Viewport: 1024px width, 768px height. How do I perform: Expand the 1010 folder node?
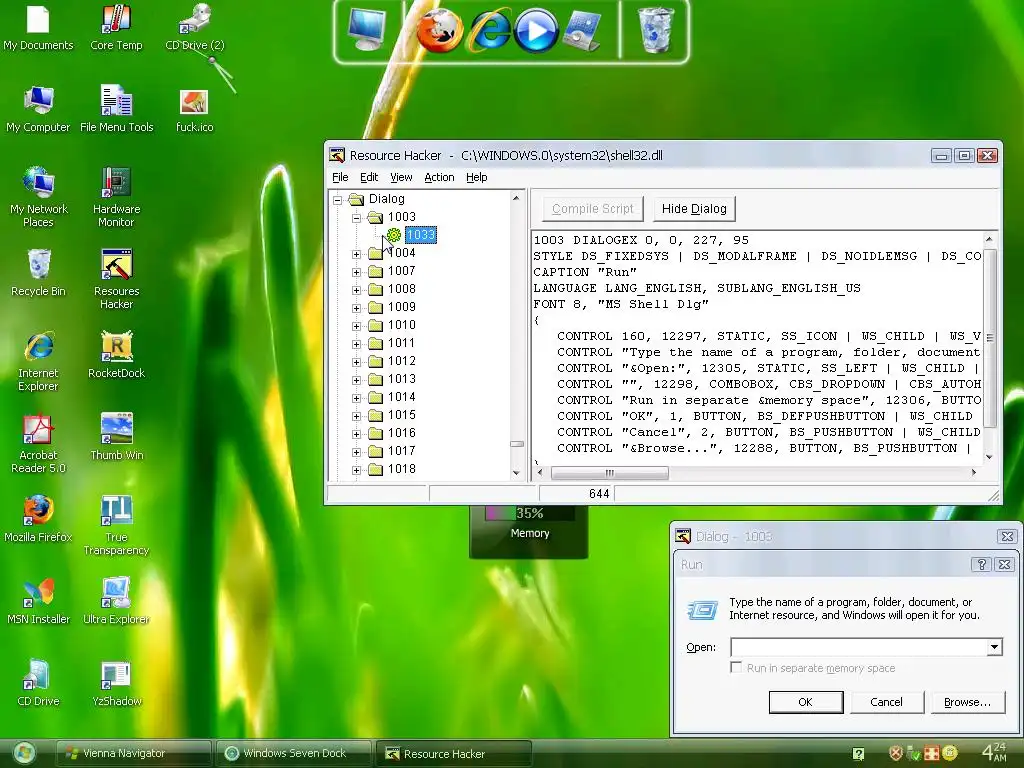click(357, 326)
